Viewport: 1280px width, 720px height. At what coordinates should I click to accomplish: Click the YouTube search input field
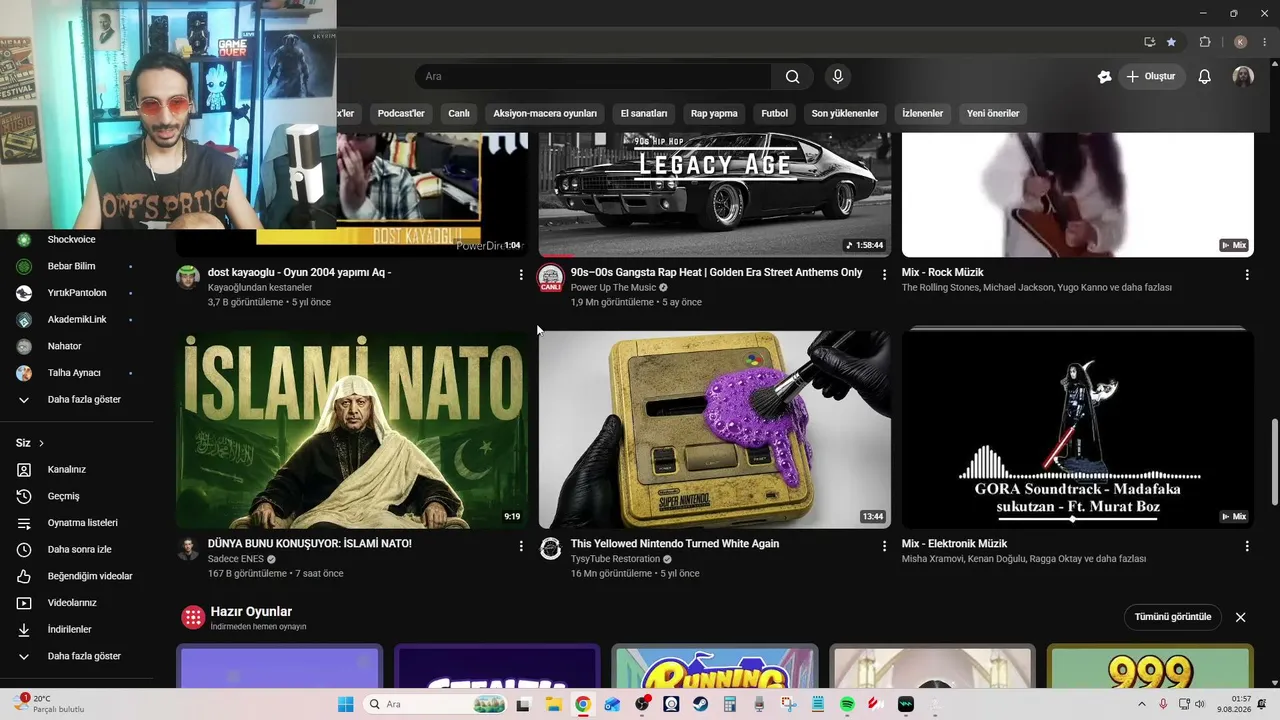pos(593,77)
